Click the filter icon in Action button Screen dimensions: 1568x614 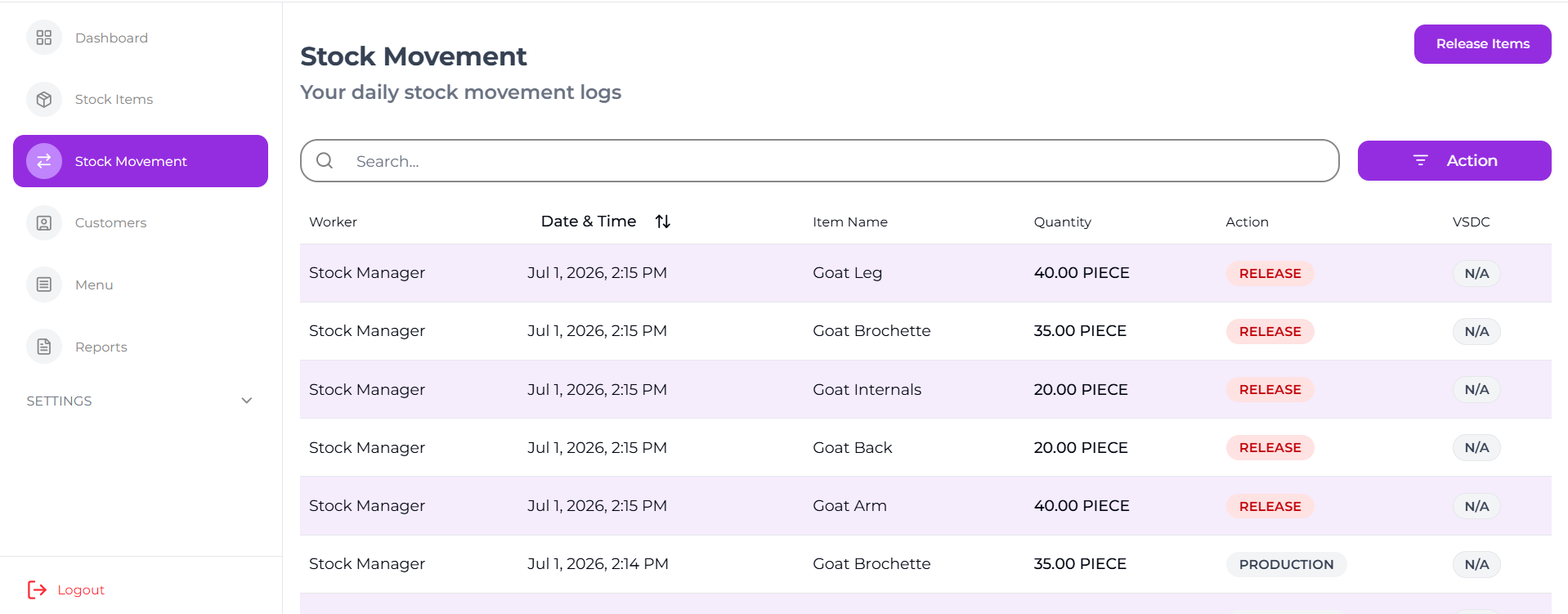(x=1421, y=160)
